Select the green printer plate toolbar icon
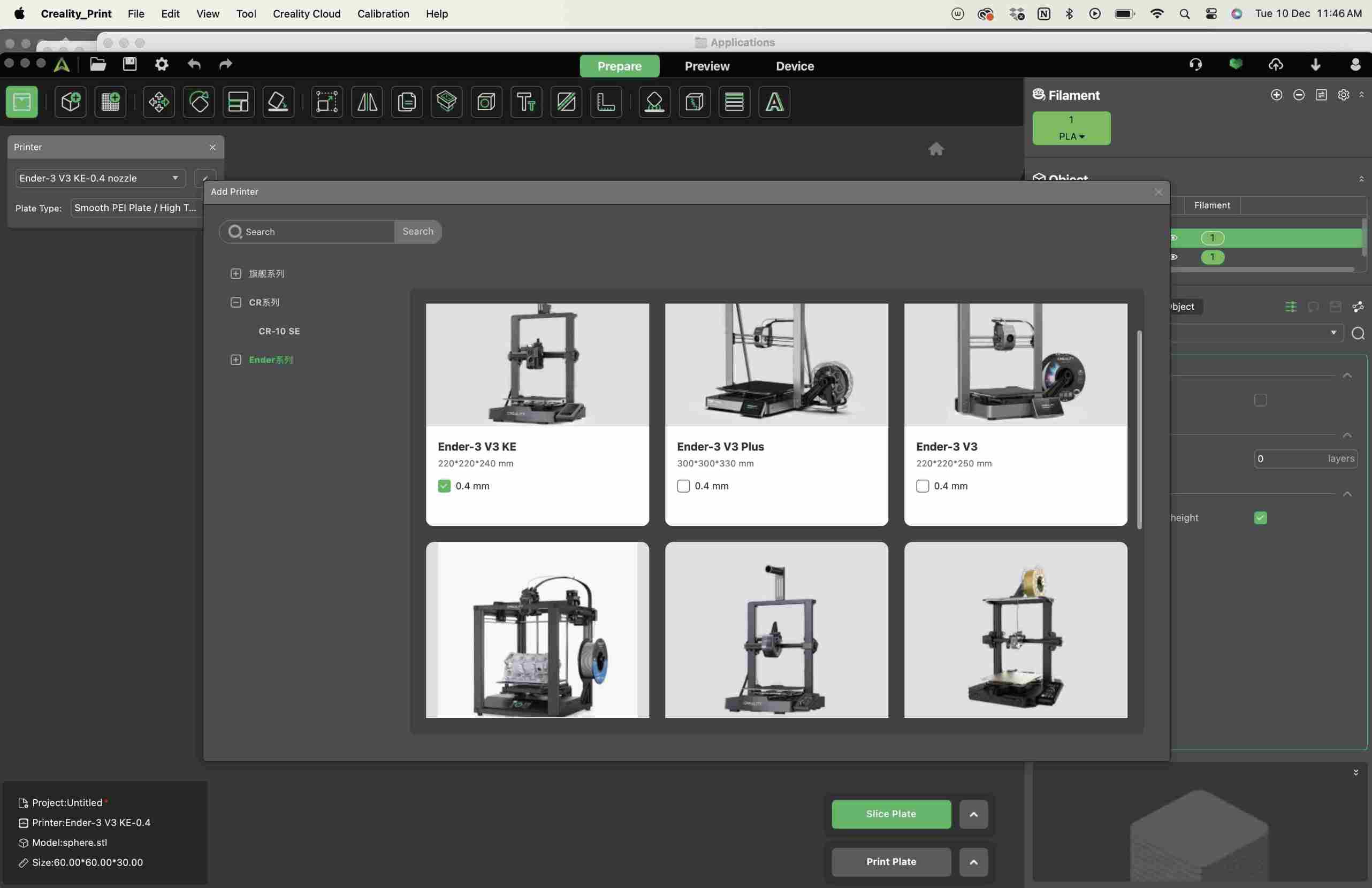This screenshot has height=888, width=1372. click(22, 102)
